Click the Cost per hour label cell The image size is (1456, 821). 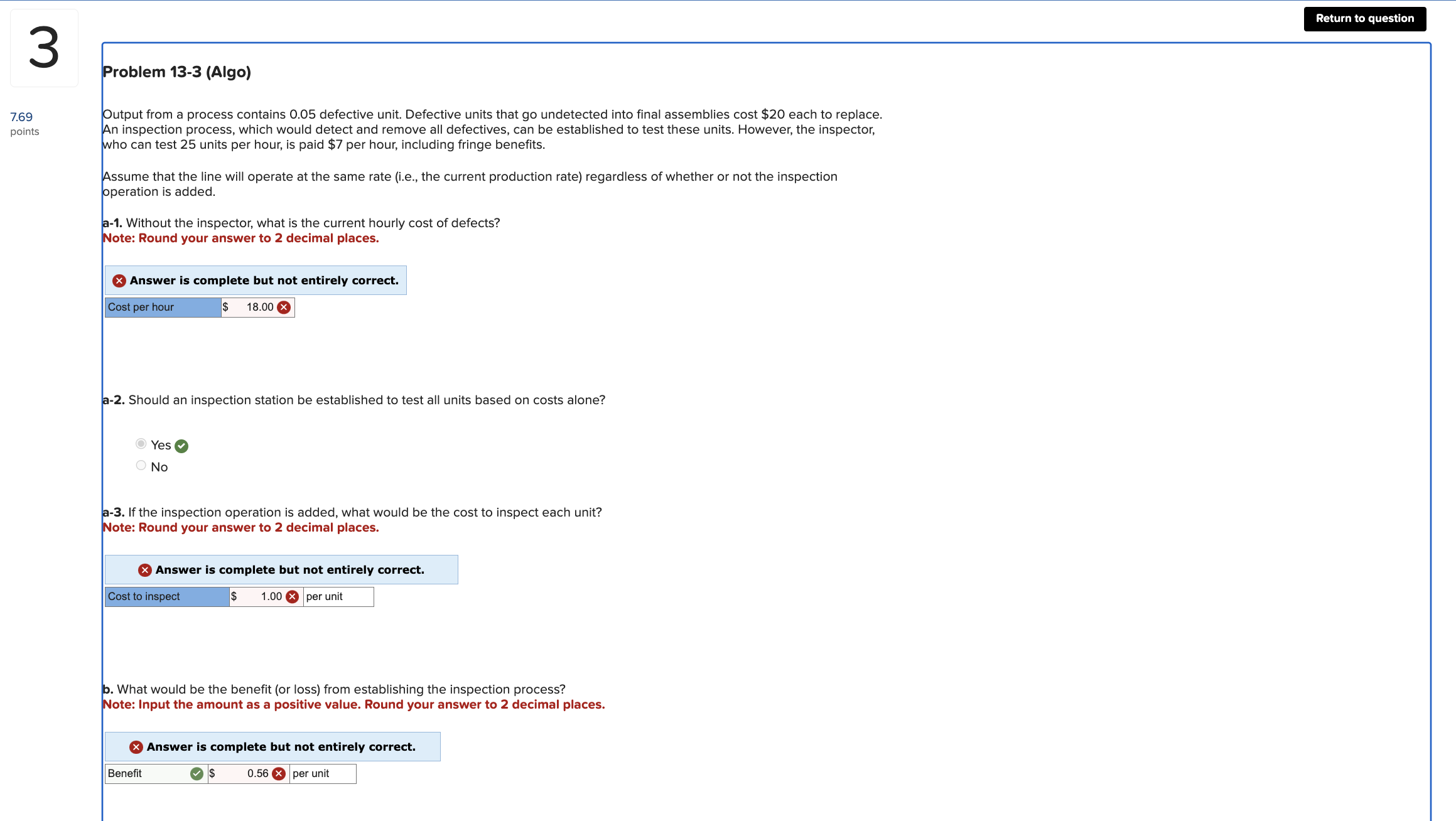[162, 307]
